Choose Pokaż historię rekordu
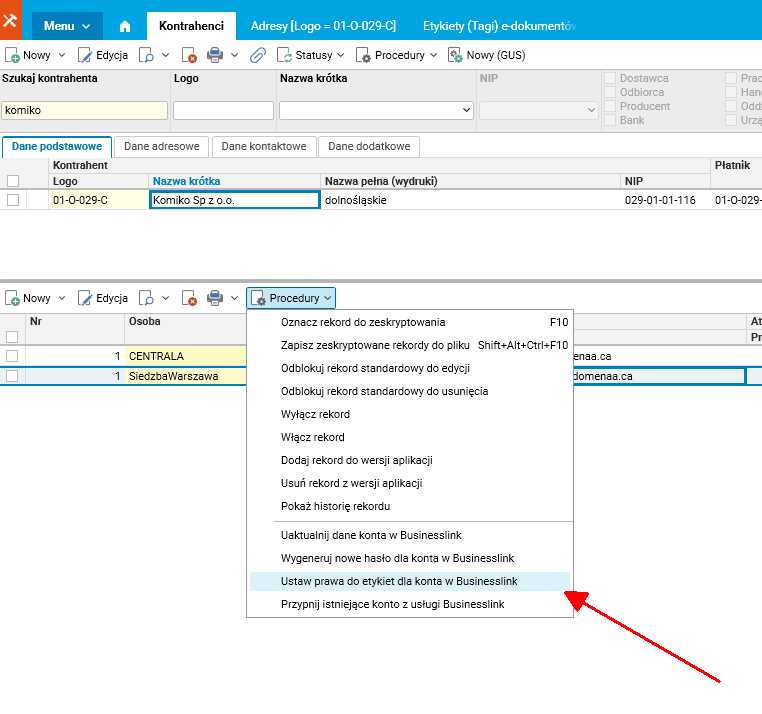Image resolution: width=762 pixels, height=714 pixels. point(410,506)
